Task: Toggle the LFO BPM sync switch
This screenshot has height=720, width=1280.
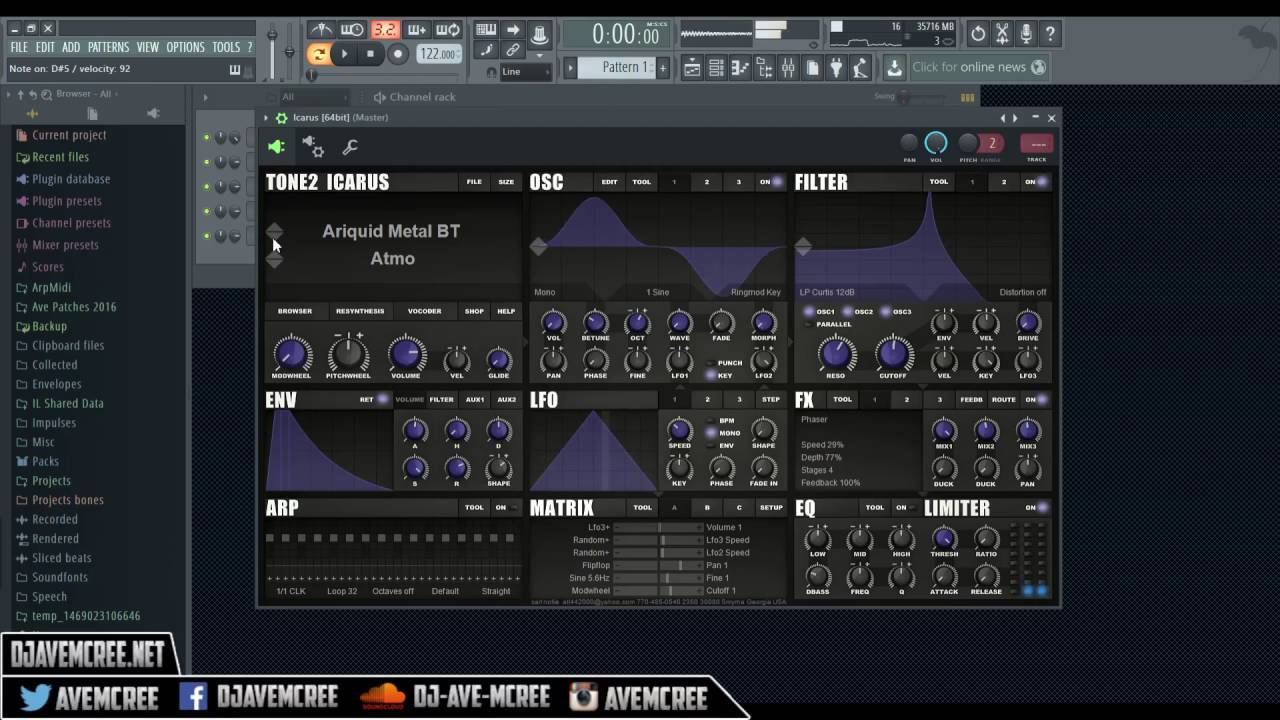Action: [x=711, y=421]
